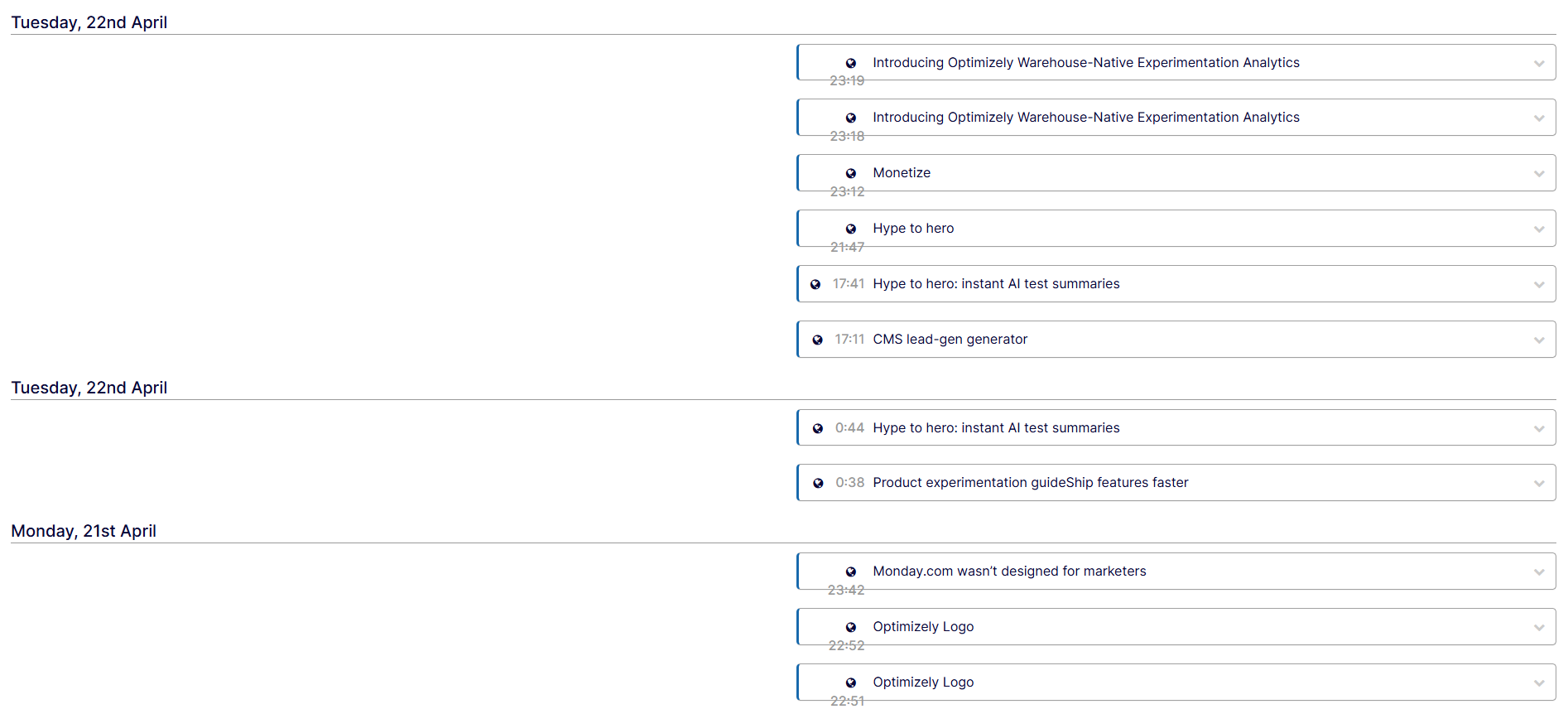Open the short 'Hype to hero' title
1568x709 pixels.
coord(913,229)
